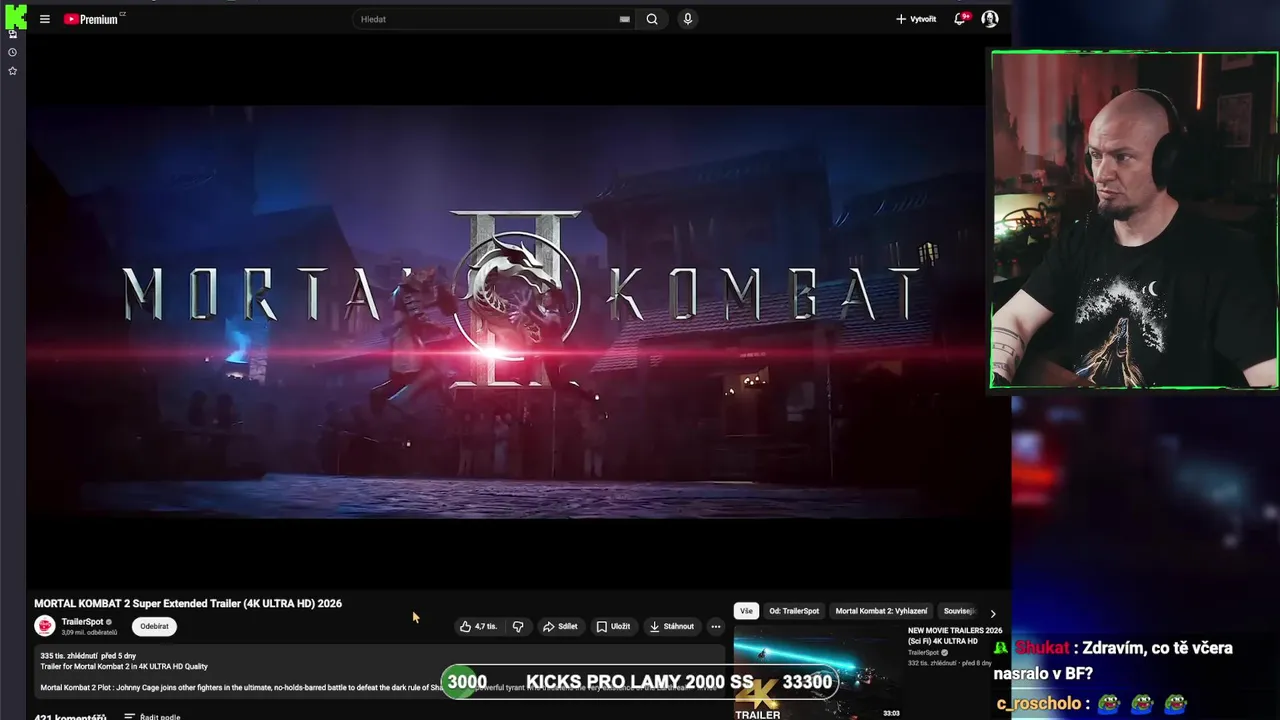Open notifications bell

pos(960,19)
